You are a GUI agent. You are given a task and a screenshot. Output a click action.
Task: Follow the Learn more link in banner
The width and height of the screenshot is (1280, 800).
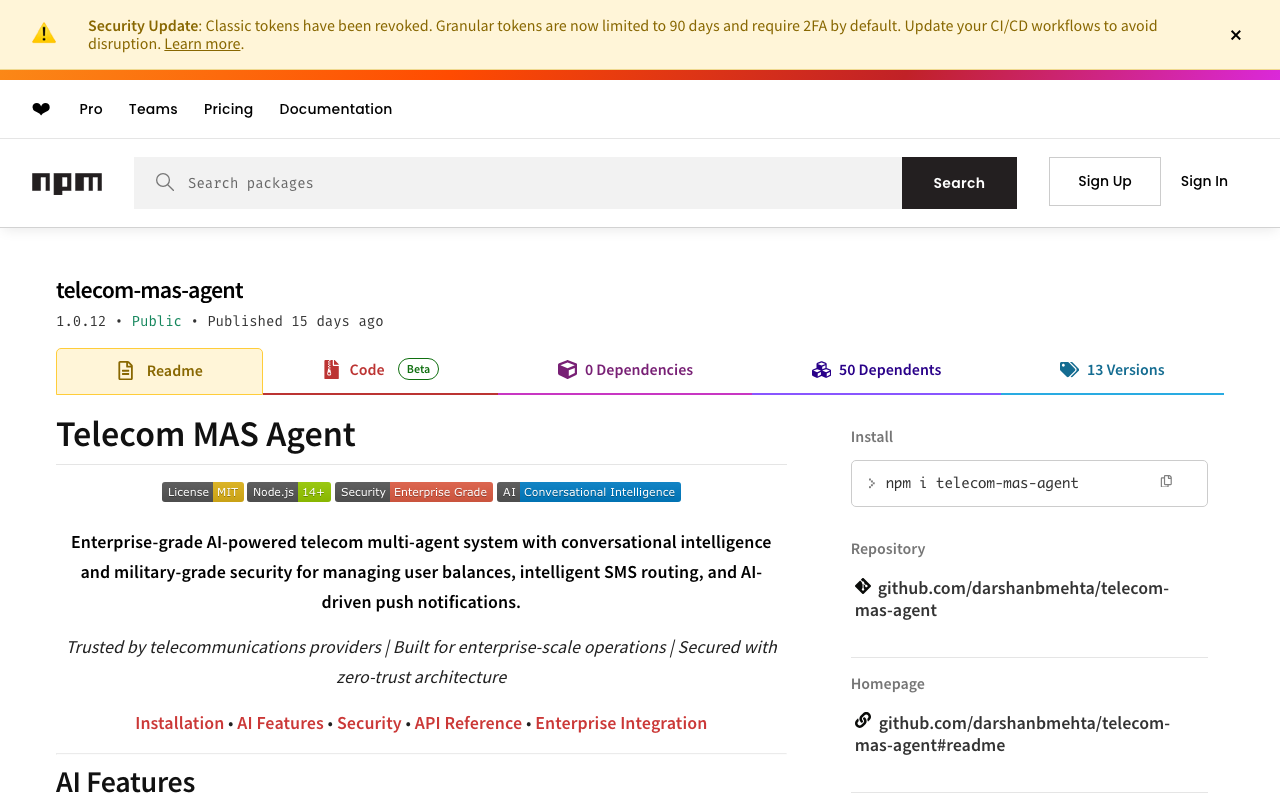tap(202, 44)
